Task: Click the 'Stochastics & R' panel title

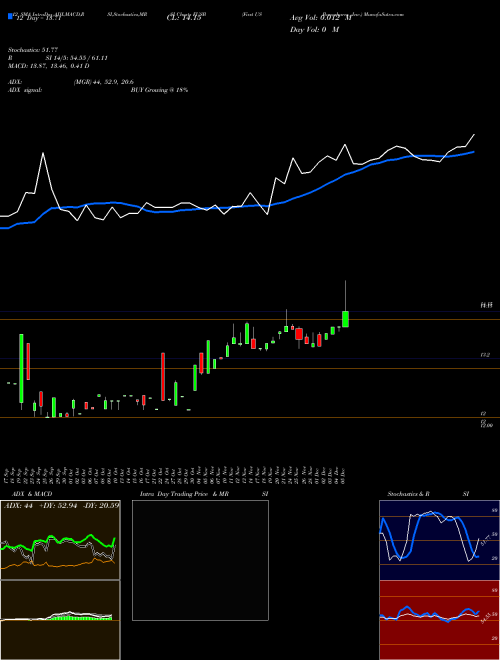Action: click(409, 494)
